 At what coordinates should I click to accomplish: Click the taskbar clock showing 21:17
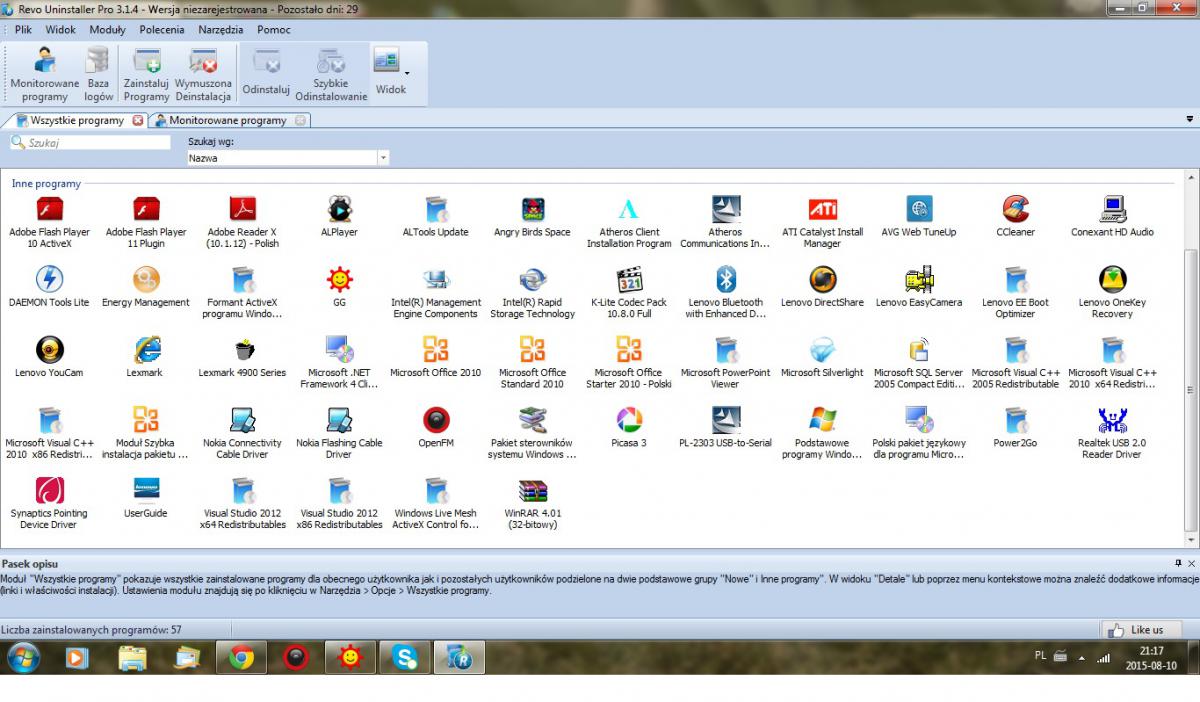[x=1151, y=657]
